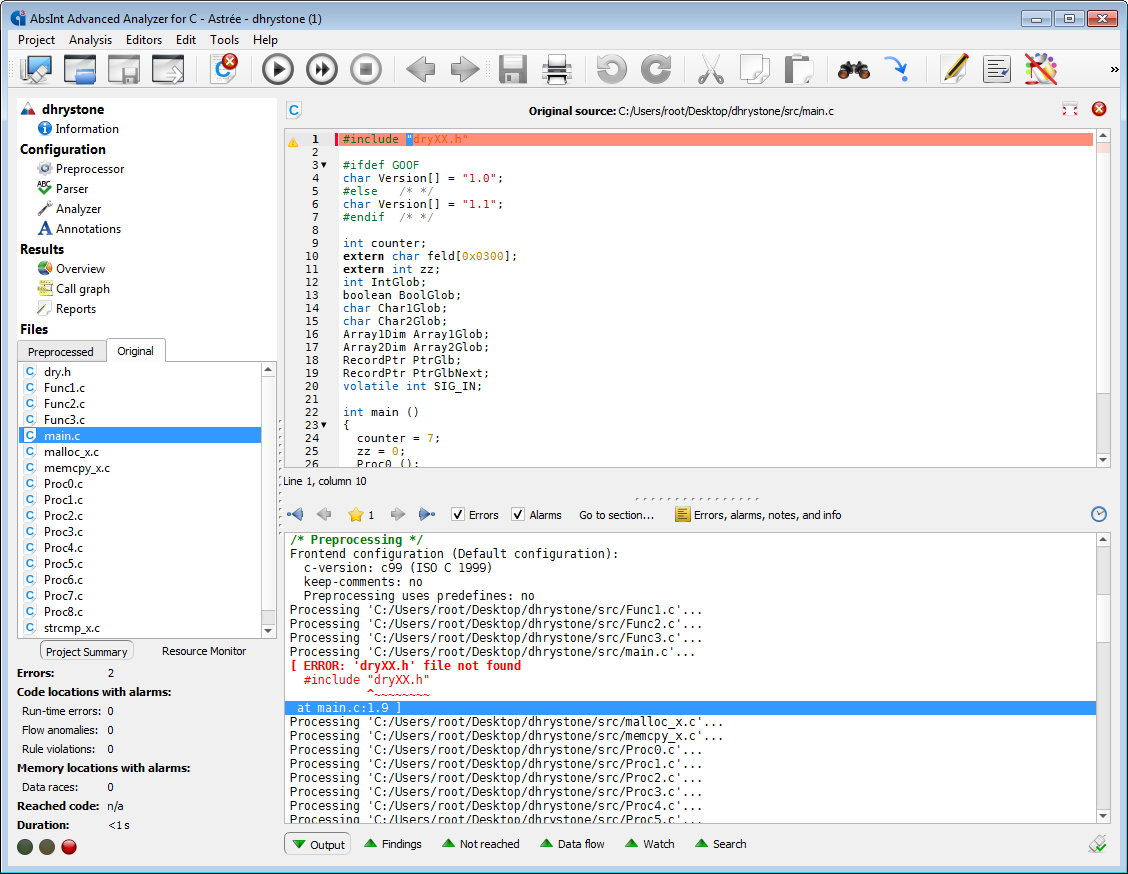Open the Project menu

point(36,40)
